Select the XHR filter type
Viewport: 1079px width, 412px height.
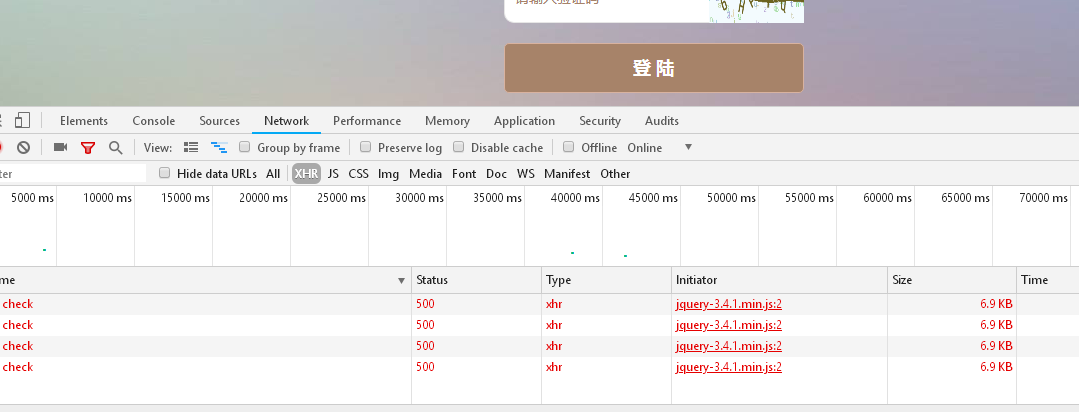(306, 174)
